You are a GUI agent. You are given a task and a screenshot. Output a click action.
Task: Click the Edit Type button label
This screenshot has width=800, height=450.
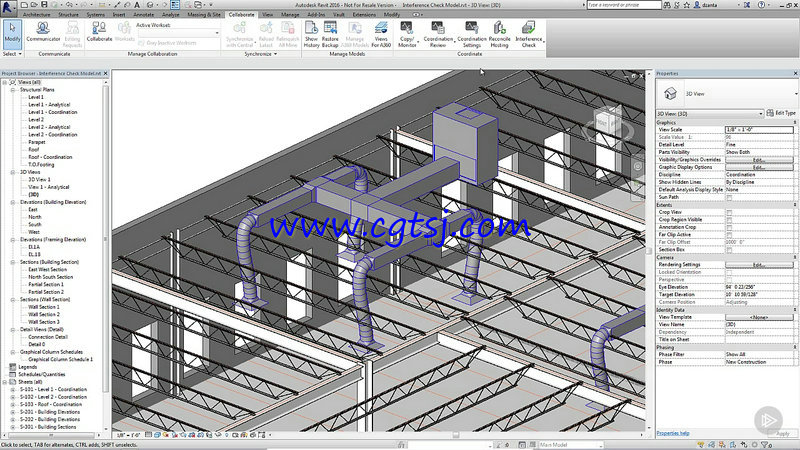tap(785, 113)
